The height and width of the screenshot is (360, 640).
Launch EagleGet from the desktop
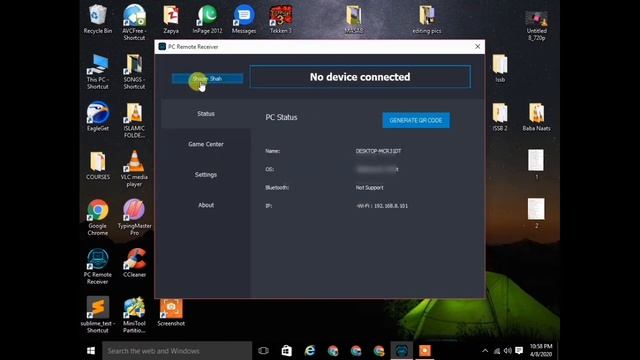pos(98,116)
